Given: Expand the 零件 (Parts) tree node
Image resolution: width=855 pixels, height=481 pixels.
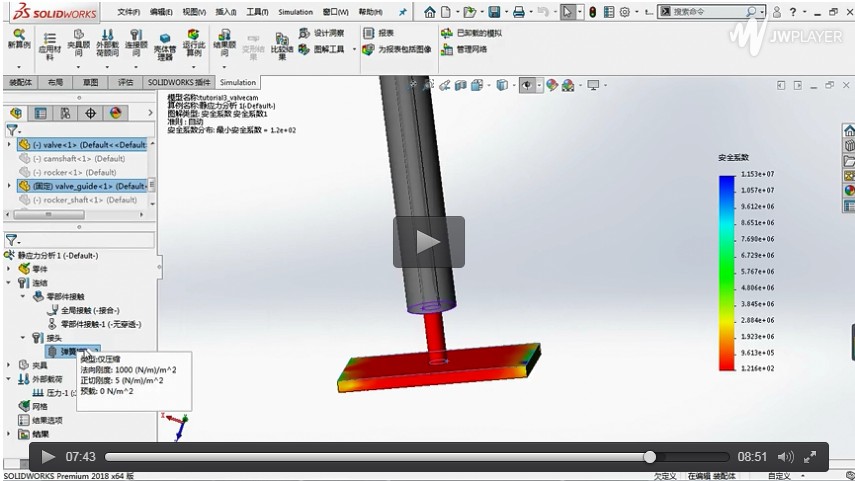Looking at the screenshot, I should pos(10,269).
